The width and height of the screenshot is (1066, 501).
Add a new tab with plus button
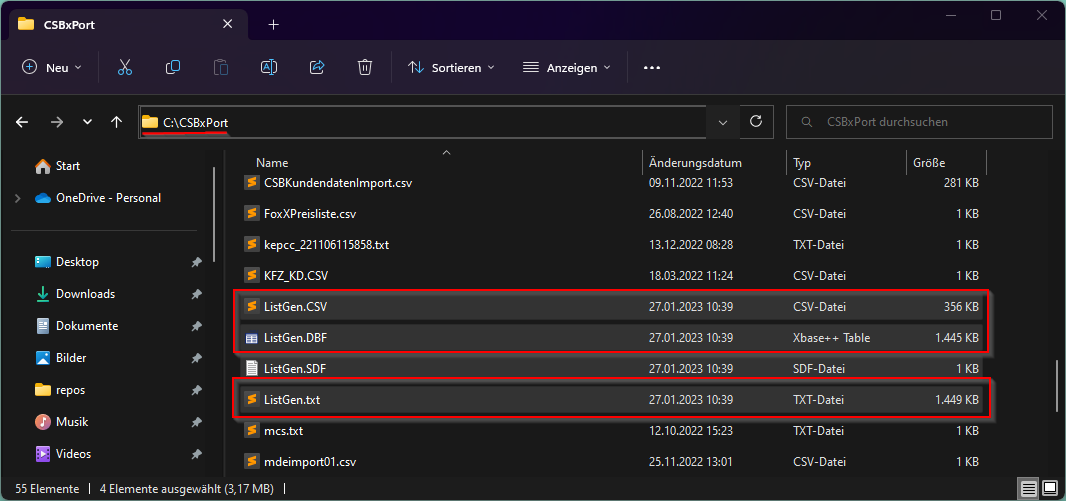[x=273, y=24]
